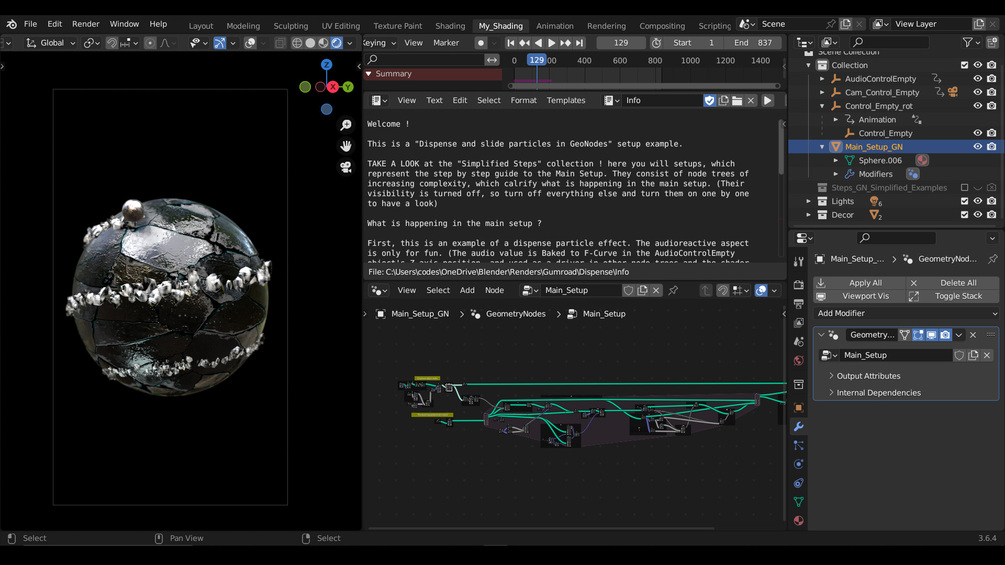
Task: Hide Main_Setup_GN in the viewport
Action: (x=977, y=147)
